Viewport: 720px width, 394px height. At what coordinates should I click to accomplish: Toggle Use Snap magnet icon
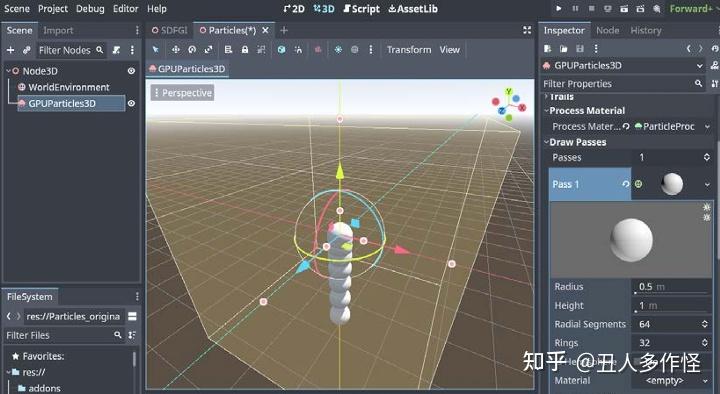click(x=298, y=50)
